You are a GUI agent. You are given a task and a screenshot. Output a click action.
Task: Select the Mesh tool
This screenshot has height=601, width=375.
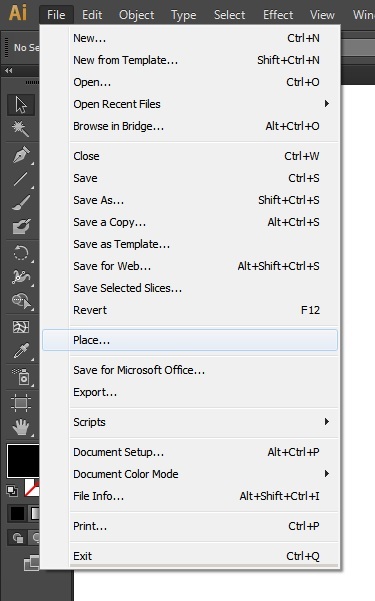click(21, 327)
